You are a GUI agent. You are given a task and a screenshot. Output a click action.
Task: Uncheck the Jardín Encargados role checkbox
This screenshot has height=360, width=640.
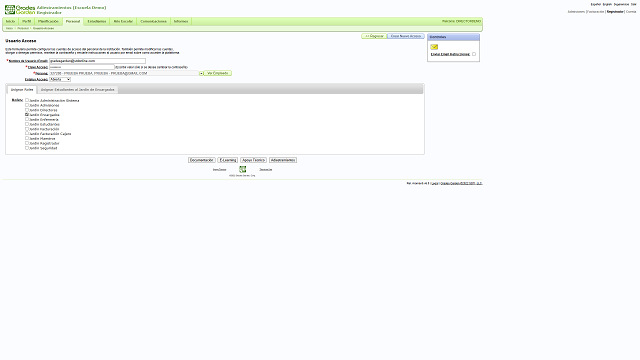pyautogui.click(x=27, y=115)
